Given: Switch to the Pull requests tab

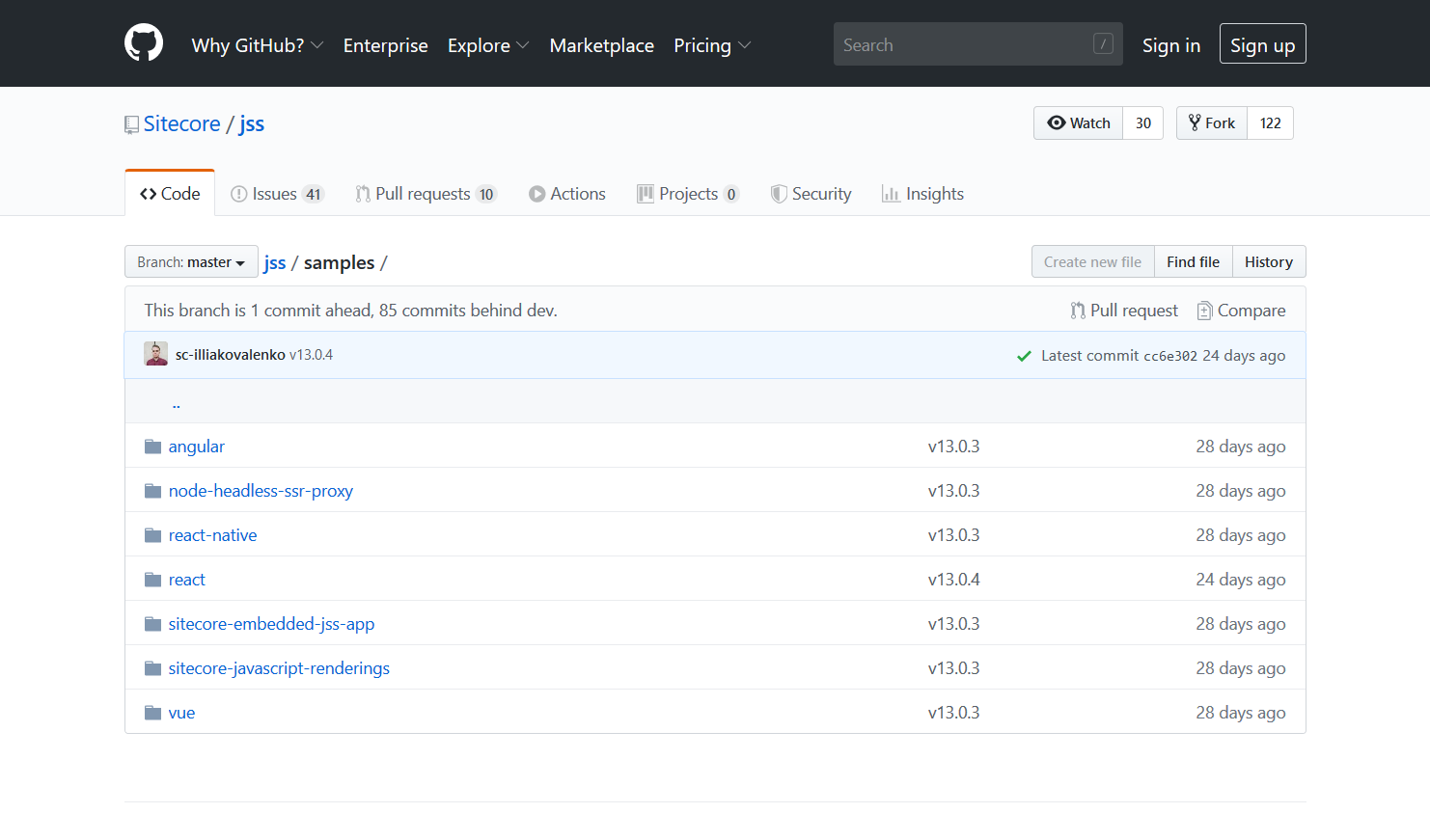Looking at the screenshot, I should pos(426,194).
